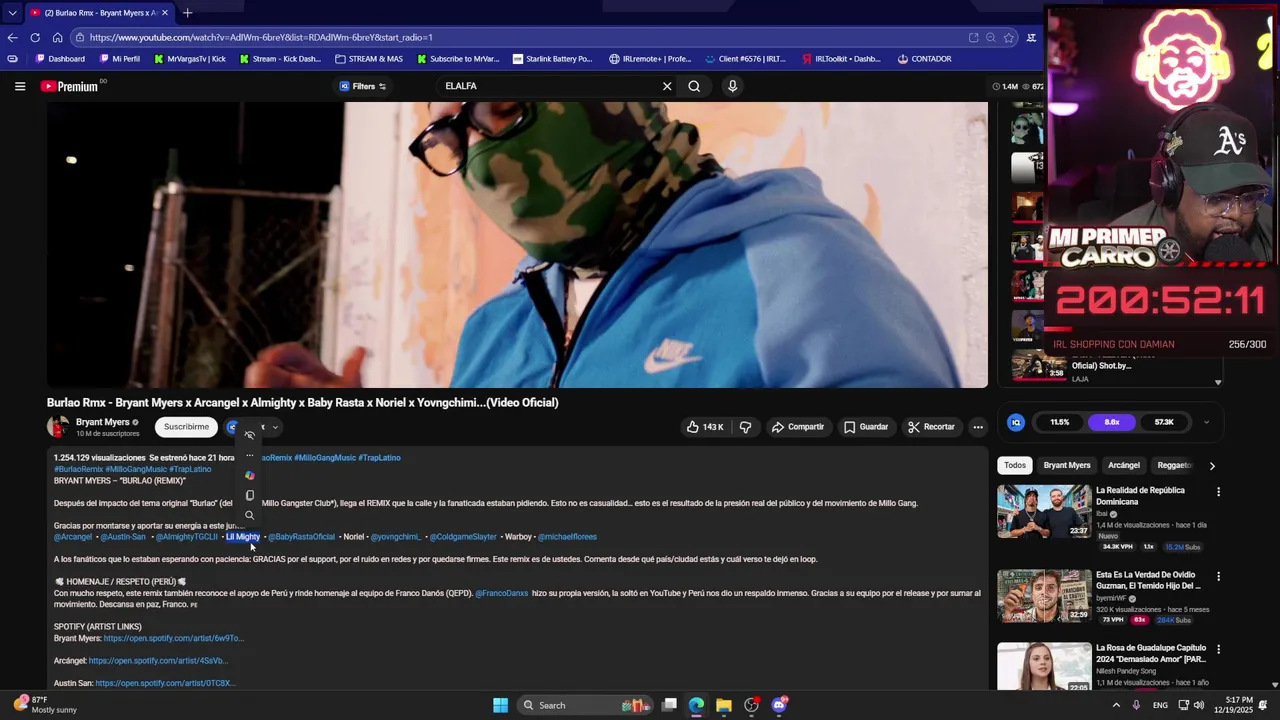The width and height of the screenshot is (1280, 720).
Task: Open the @BabyRastaOficial channel mention
Action: [x=302, y=537]
